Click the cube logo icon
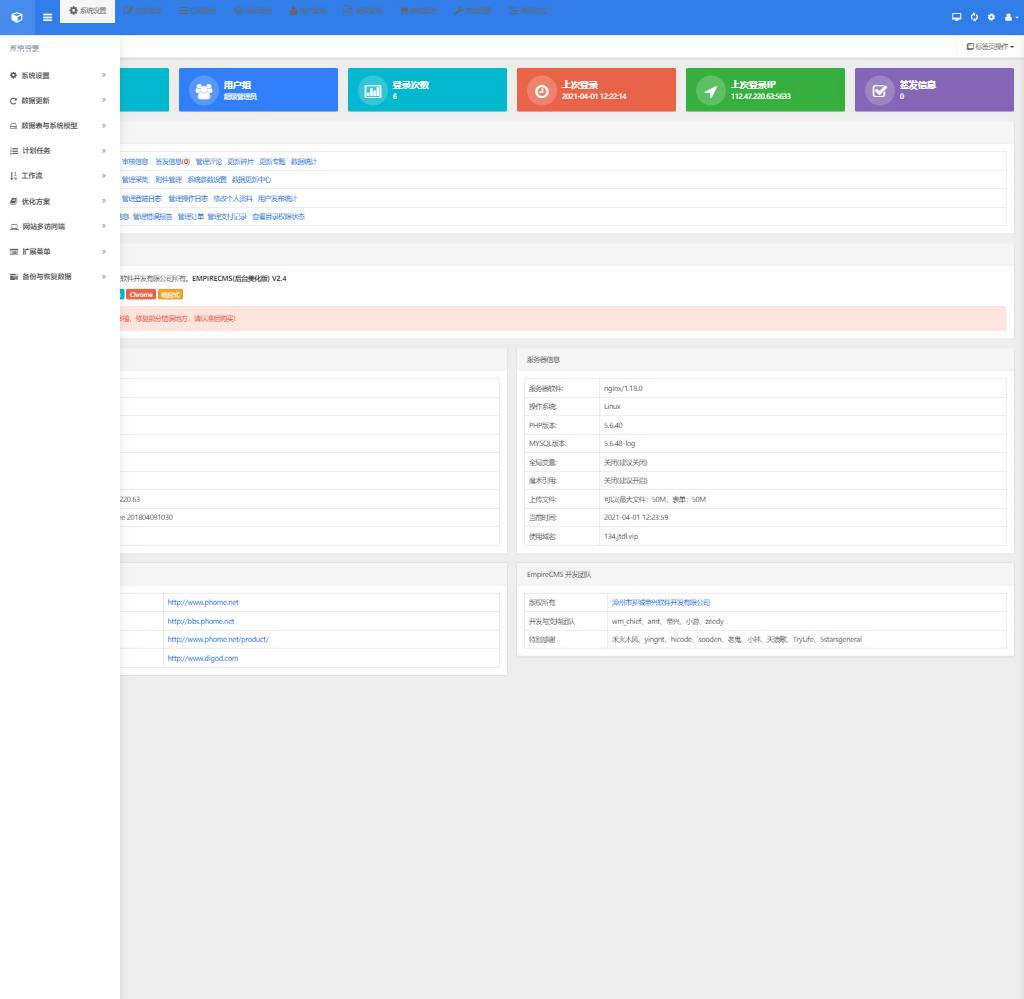This screenshot has width=1024, height=999. (16, 17)
